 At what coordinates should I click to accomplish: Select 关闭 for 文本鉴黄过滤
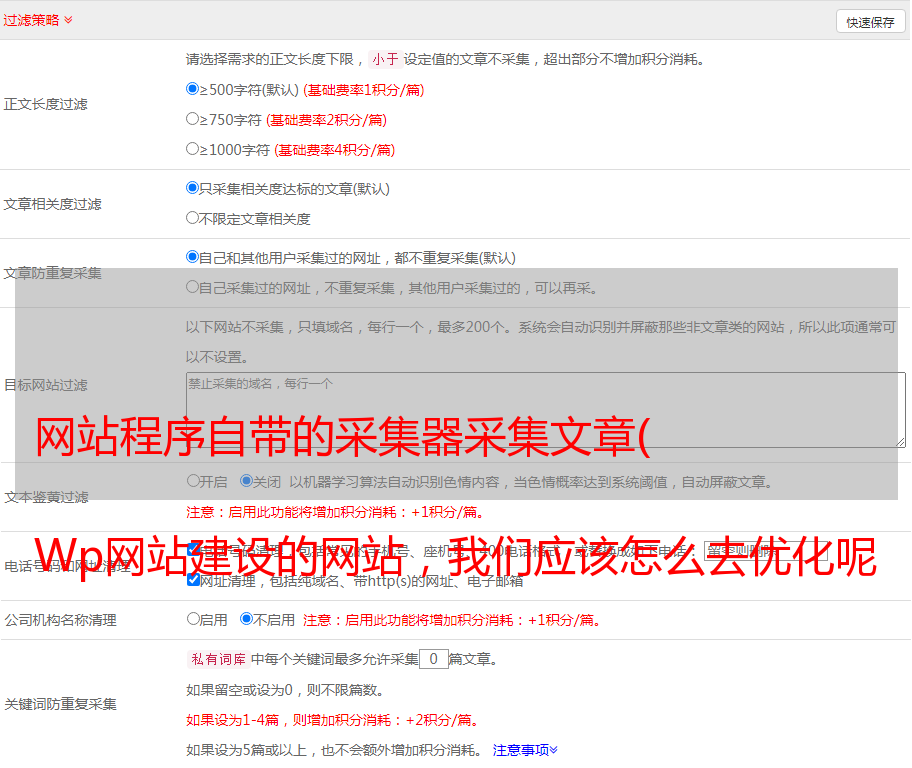(246, 481)
